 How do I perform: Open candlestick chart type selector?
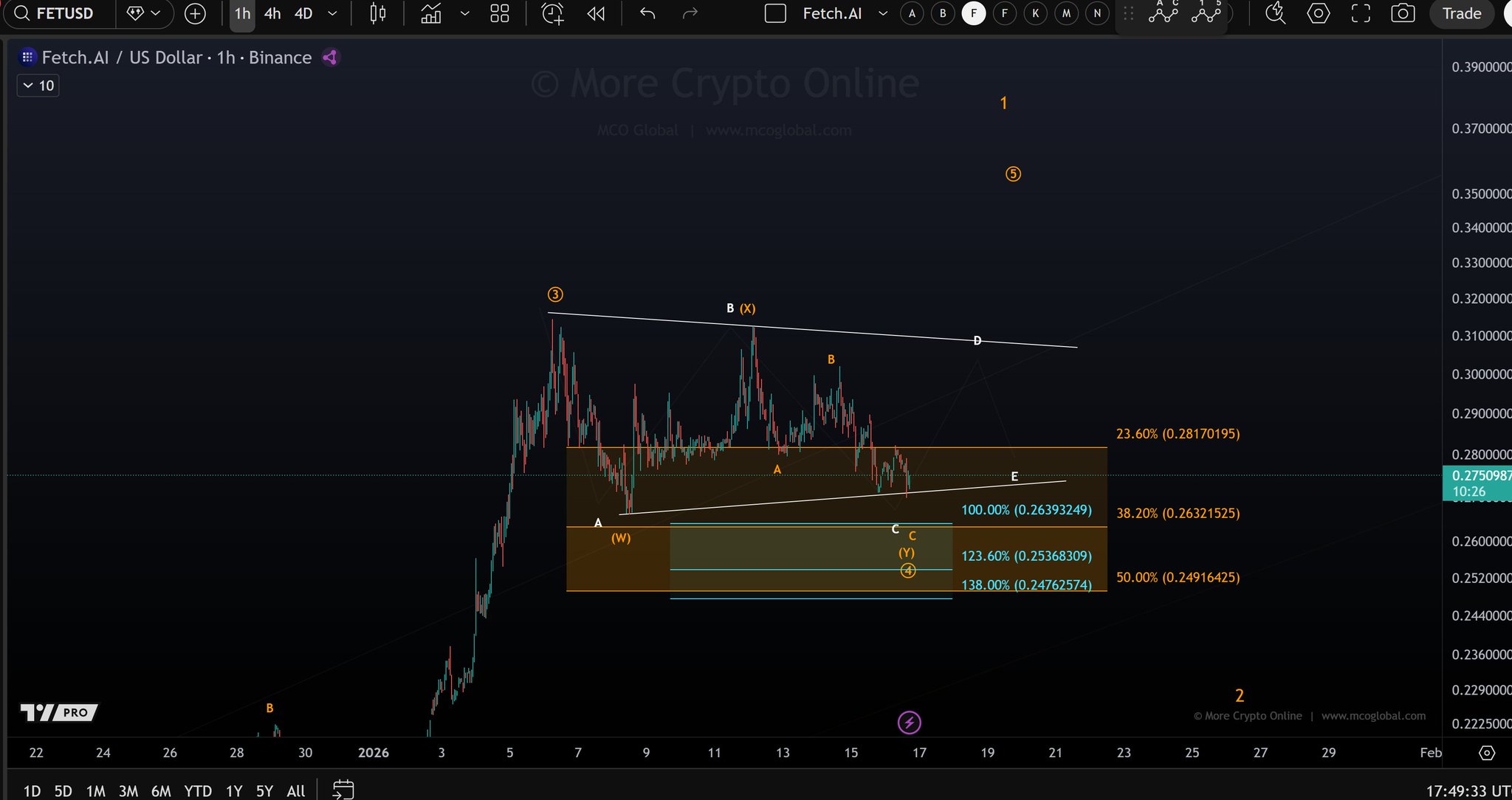377,13
